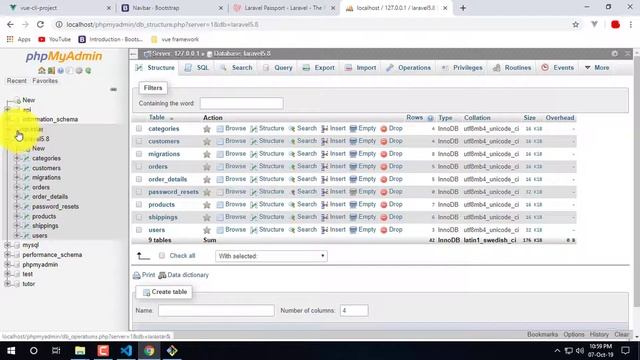Check the shippings table checkbox
The image size is (640, 360).
[x=139, y=217]
